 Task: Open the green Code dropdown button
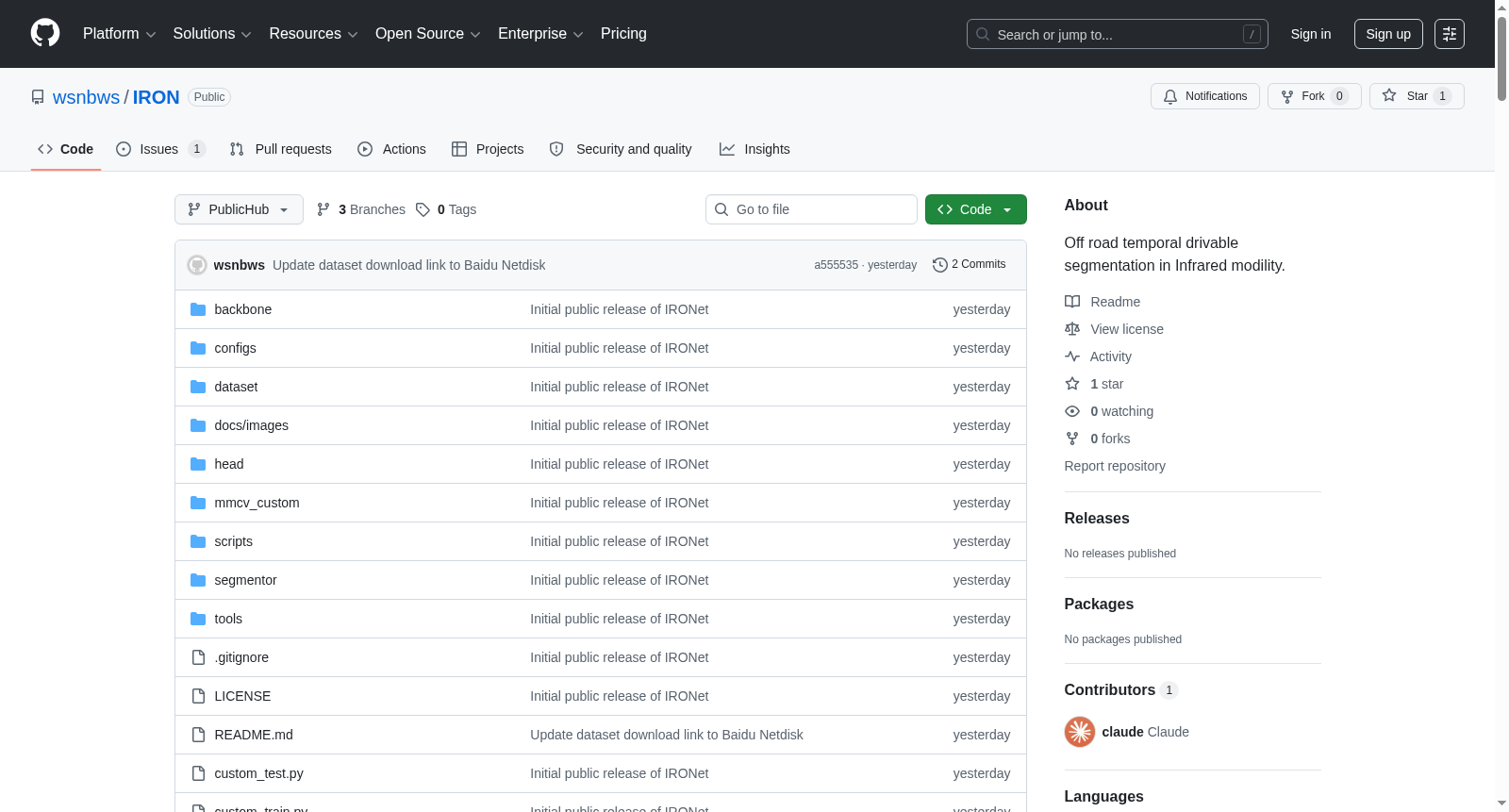tap(975, 209)
